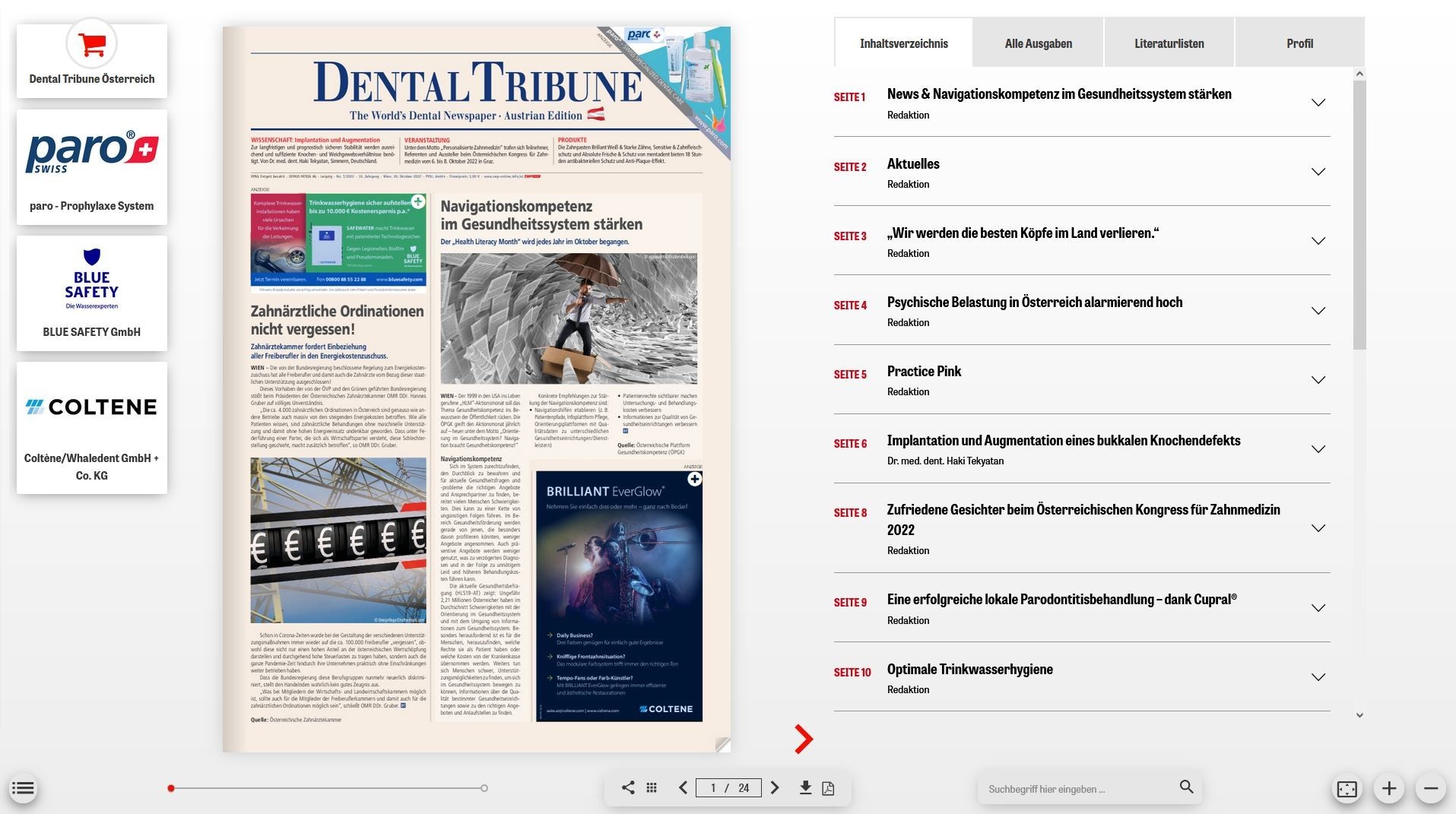Expand Seite 9 Parodontitisbehandlung chevron
This screenshot has height=814, width=1456.
pyautogui.click(x=1318, y=608)
